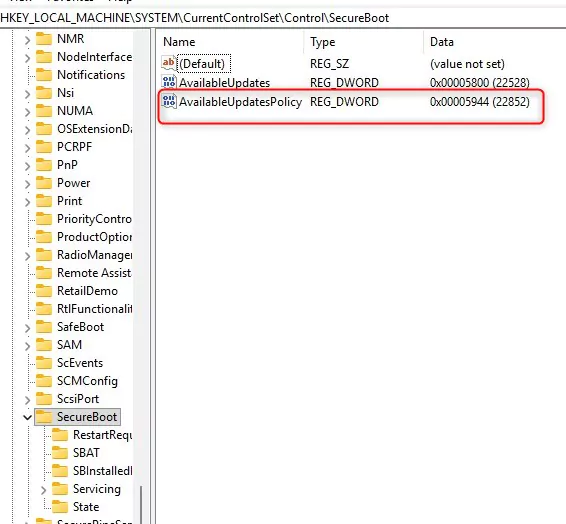Expand the NodeInterfaces key

[x=27, y=58]
